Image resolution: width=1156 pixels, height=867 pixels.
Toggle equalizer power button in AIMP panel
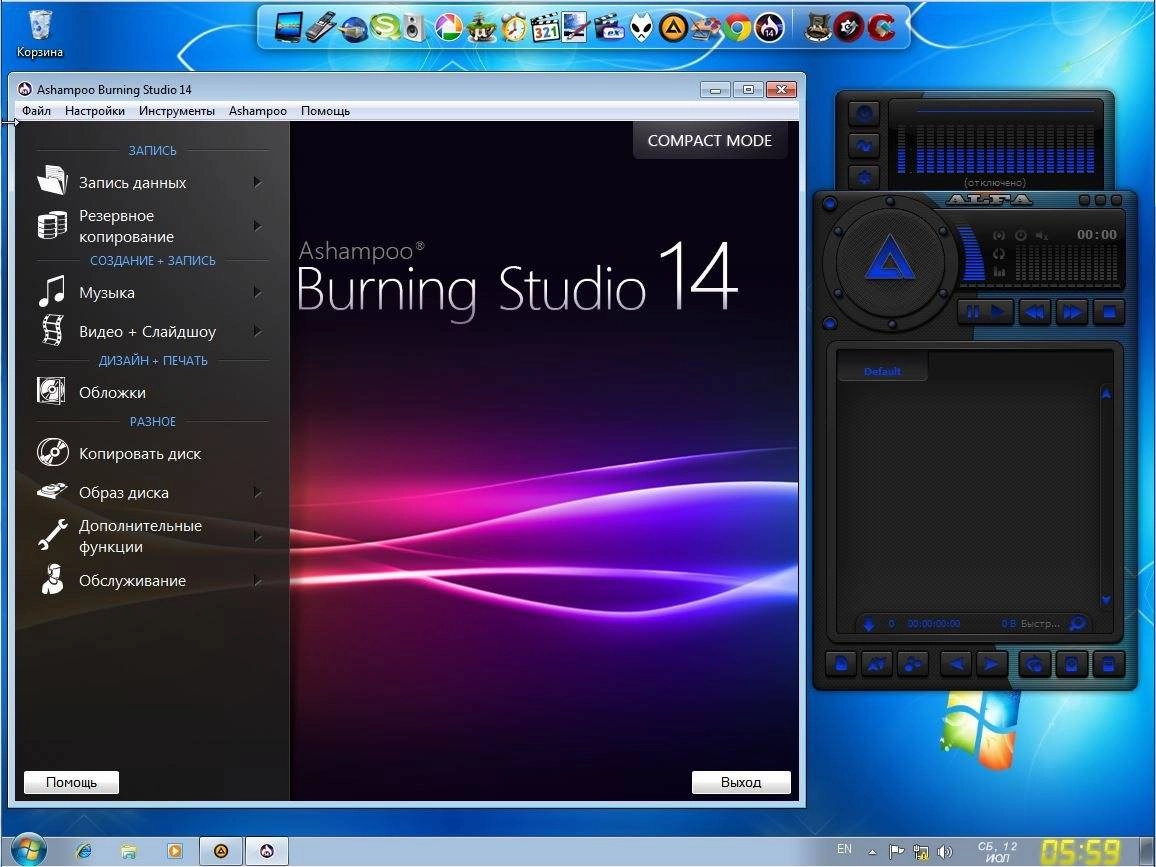[x=864, y=114]
